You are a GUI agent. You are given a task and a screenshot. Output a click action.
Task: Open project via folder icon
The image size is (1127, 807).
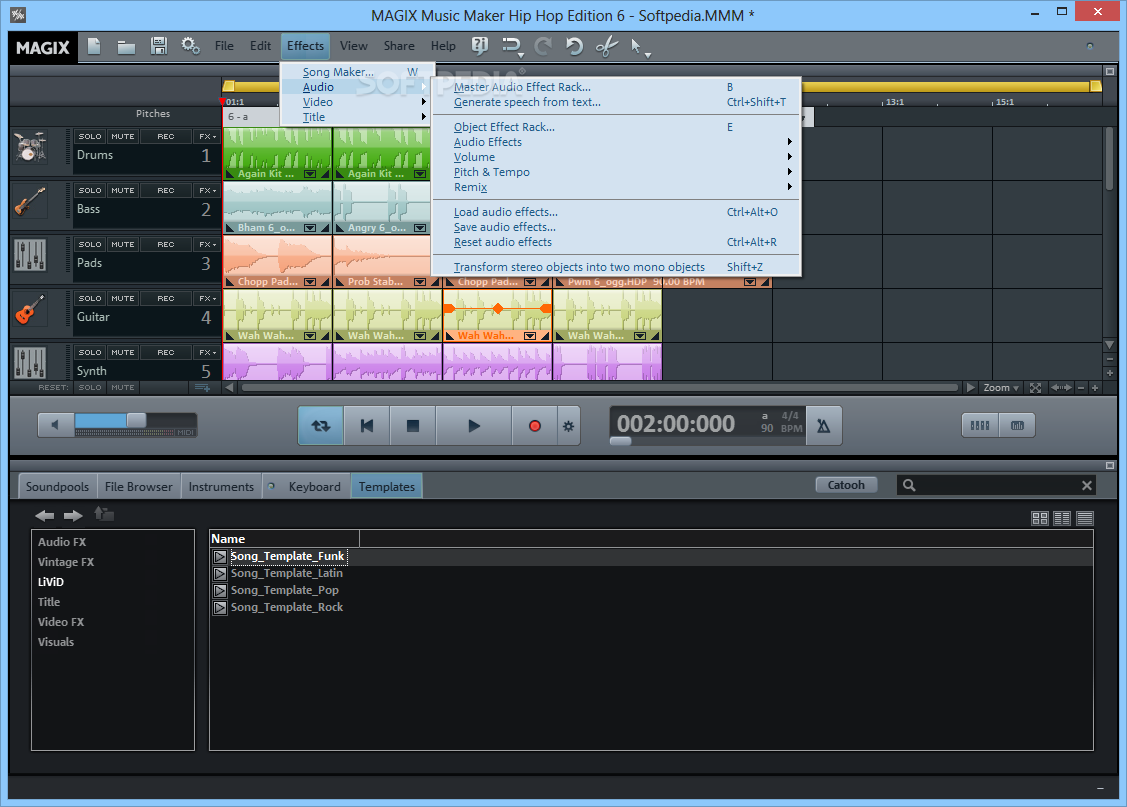point(126,47)
